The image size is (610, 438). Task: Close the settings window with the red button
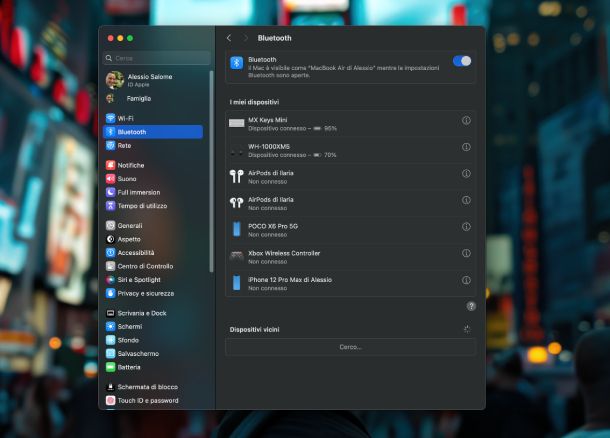(110, 38)
